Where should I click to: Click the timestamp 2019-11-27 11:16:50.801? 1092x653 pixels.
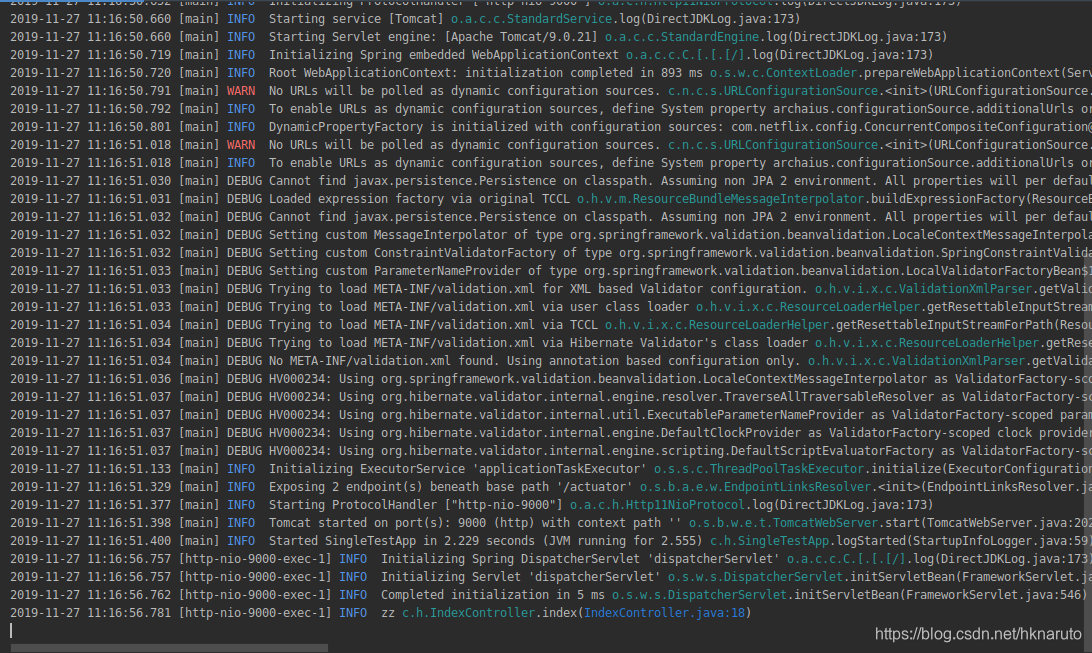point(91,127)
